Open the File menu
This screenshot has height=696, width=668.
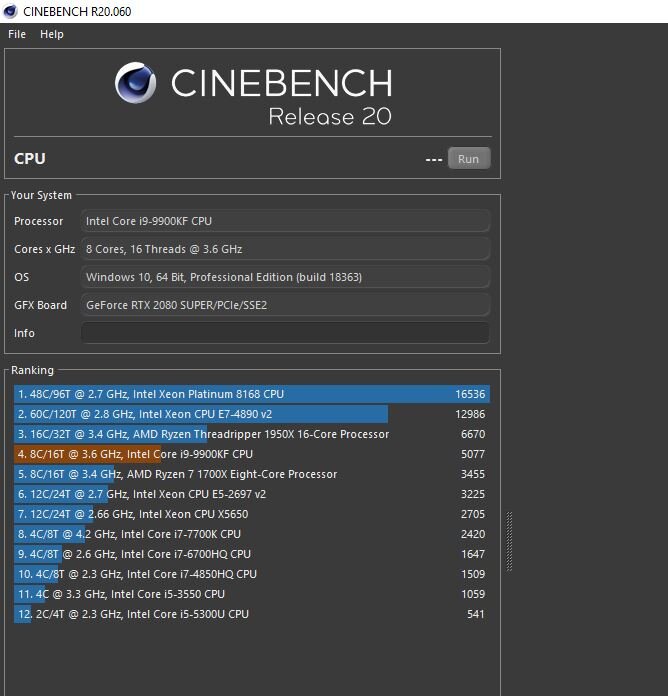pos(17,34)
